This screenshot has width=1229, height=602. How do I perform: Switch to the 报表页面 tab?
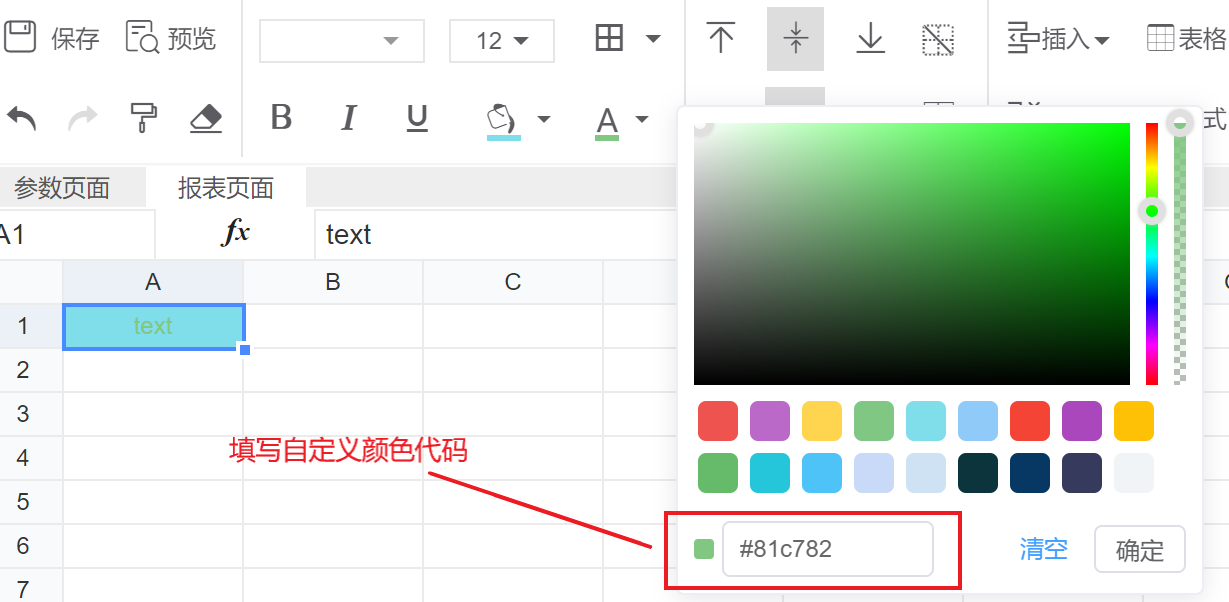(x=226, y=187)
